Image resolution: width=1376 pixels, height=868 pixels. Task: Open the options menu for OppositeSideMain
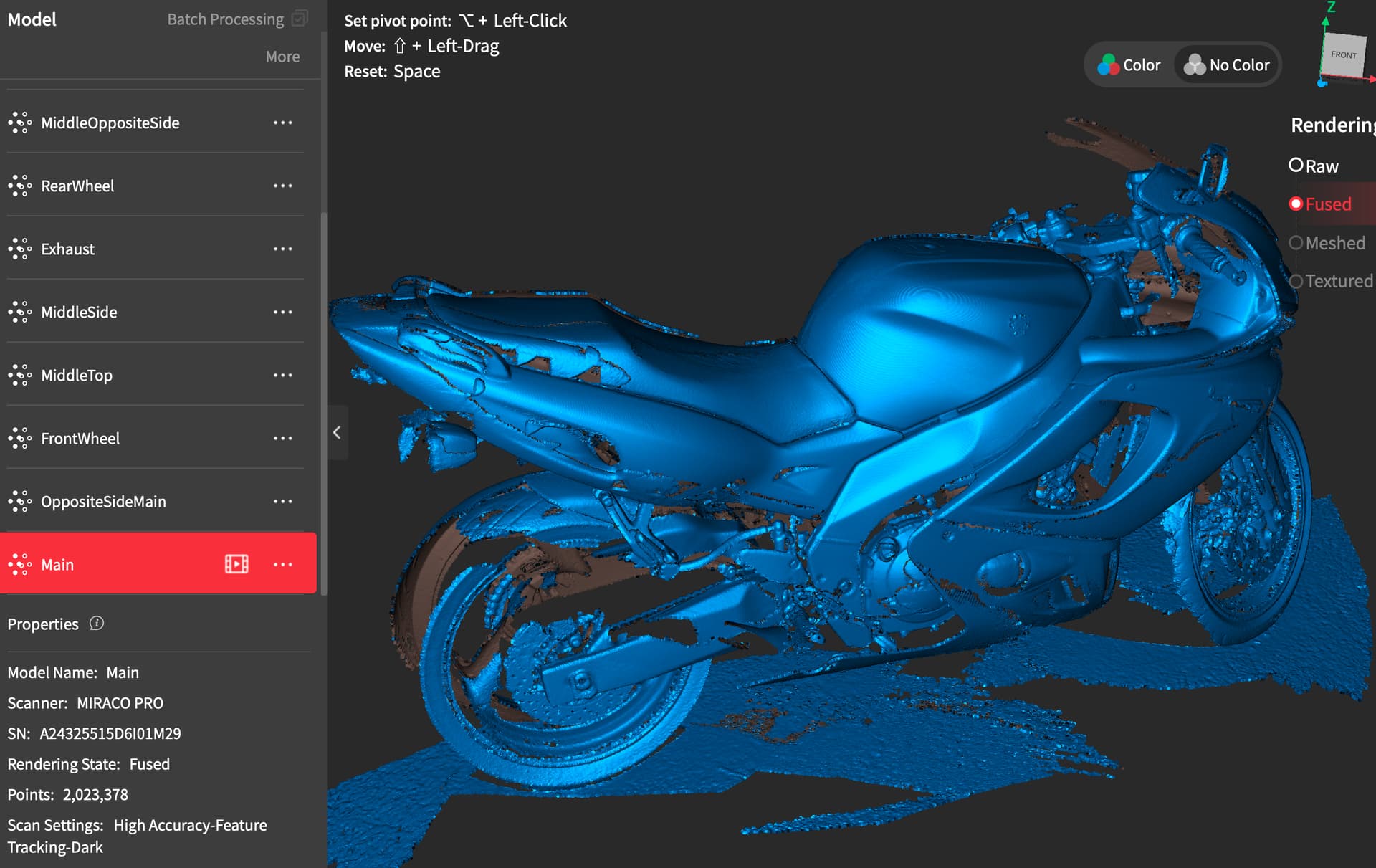[282, 501]
